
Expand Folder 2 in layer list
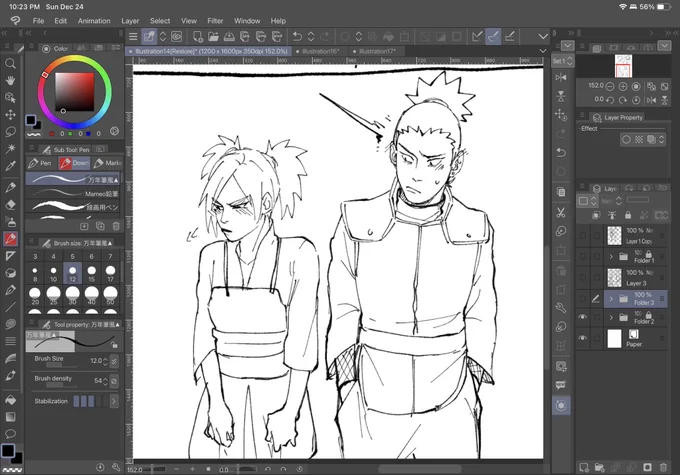[611, 318]
